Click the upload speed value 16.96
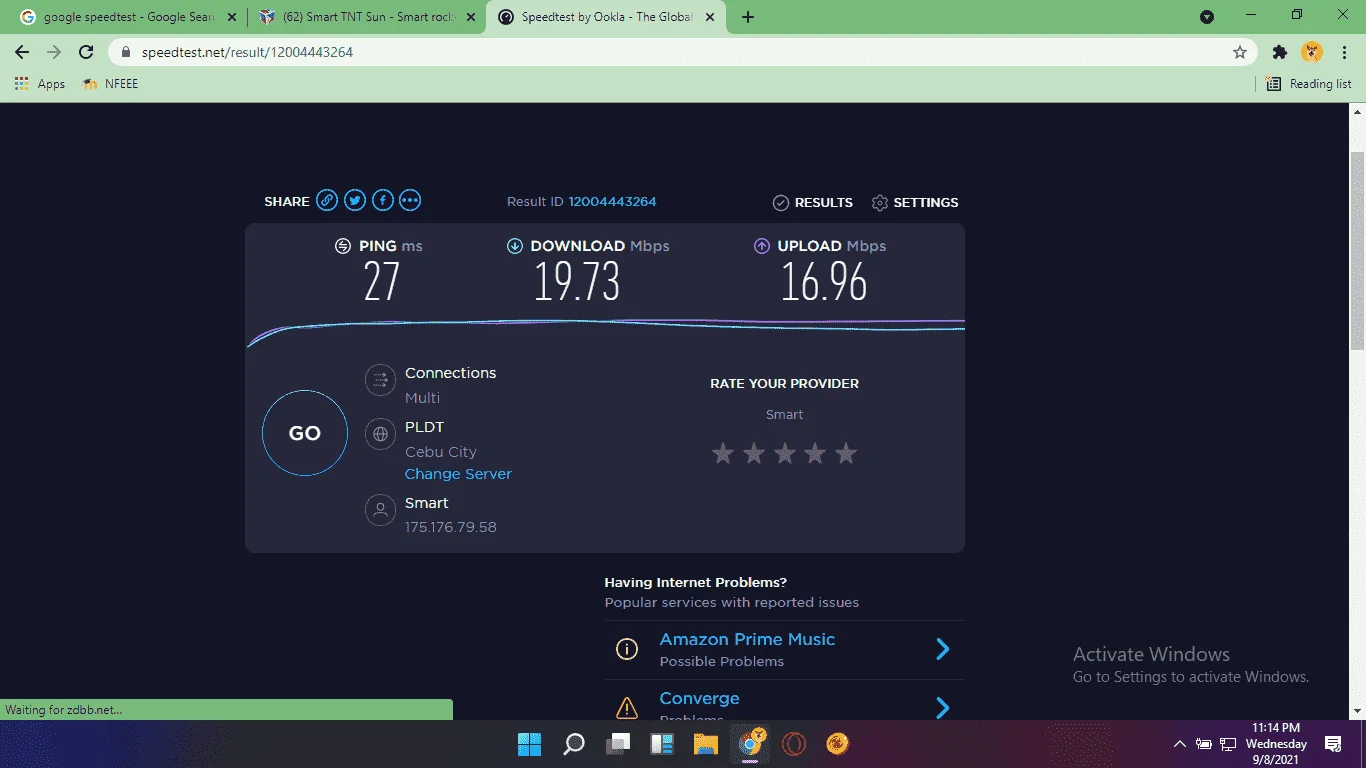 [x=824, y=282]
